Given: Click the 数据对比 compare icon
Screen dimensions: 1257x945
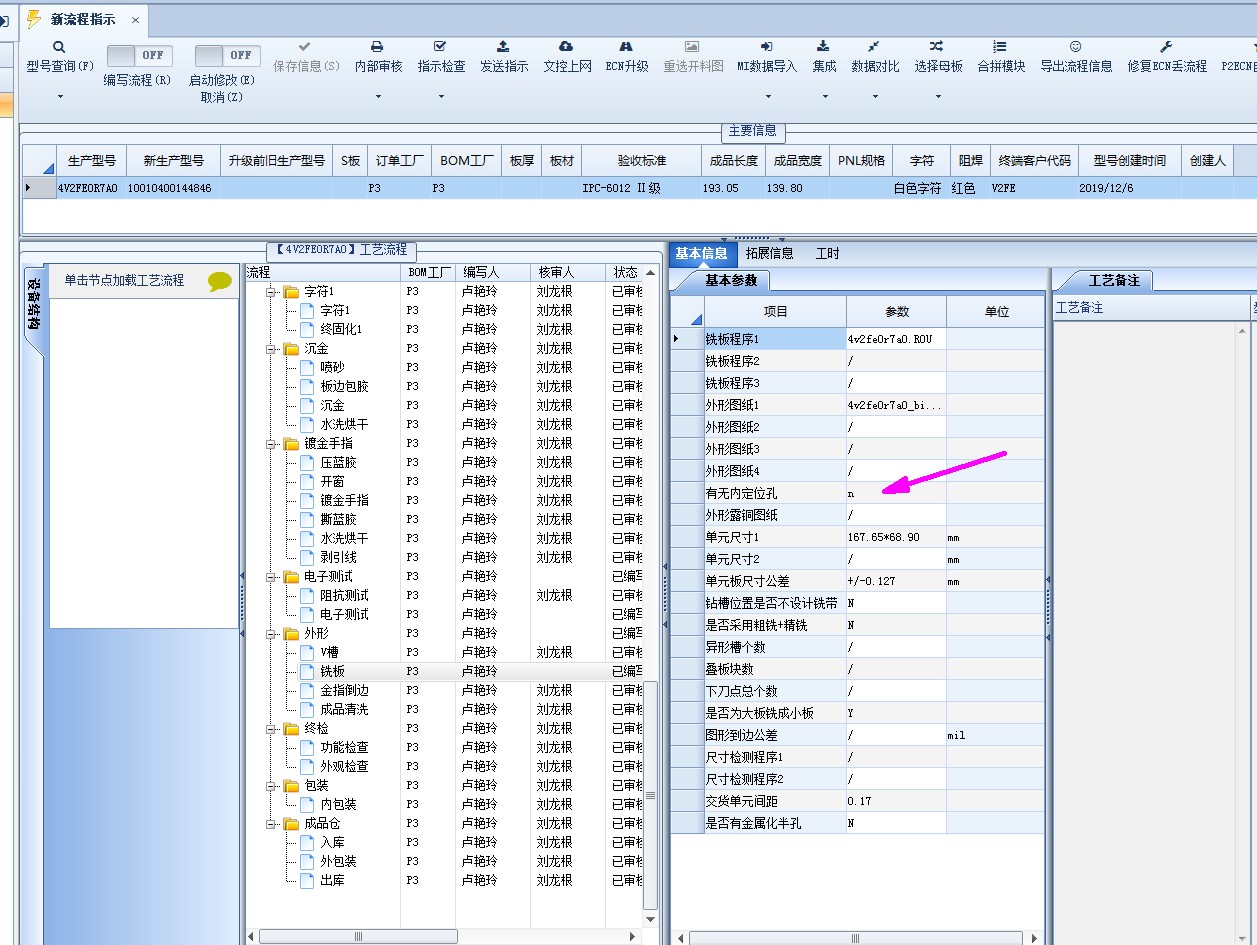Looking at the screenshot, I should pos(874,47).
